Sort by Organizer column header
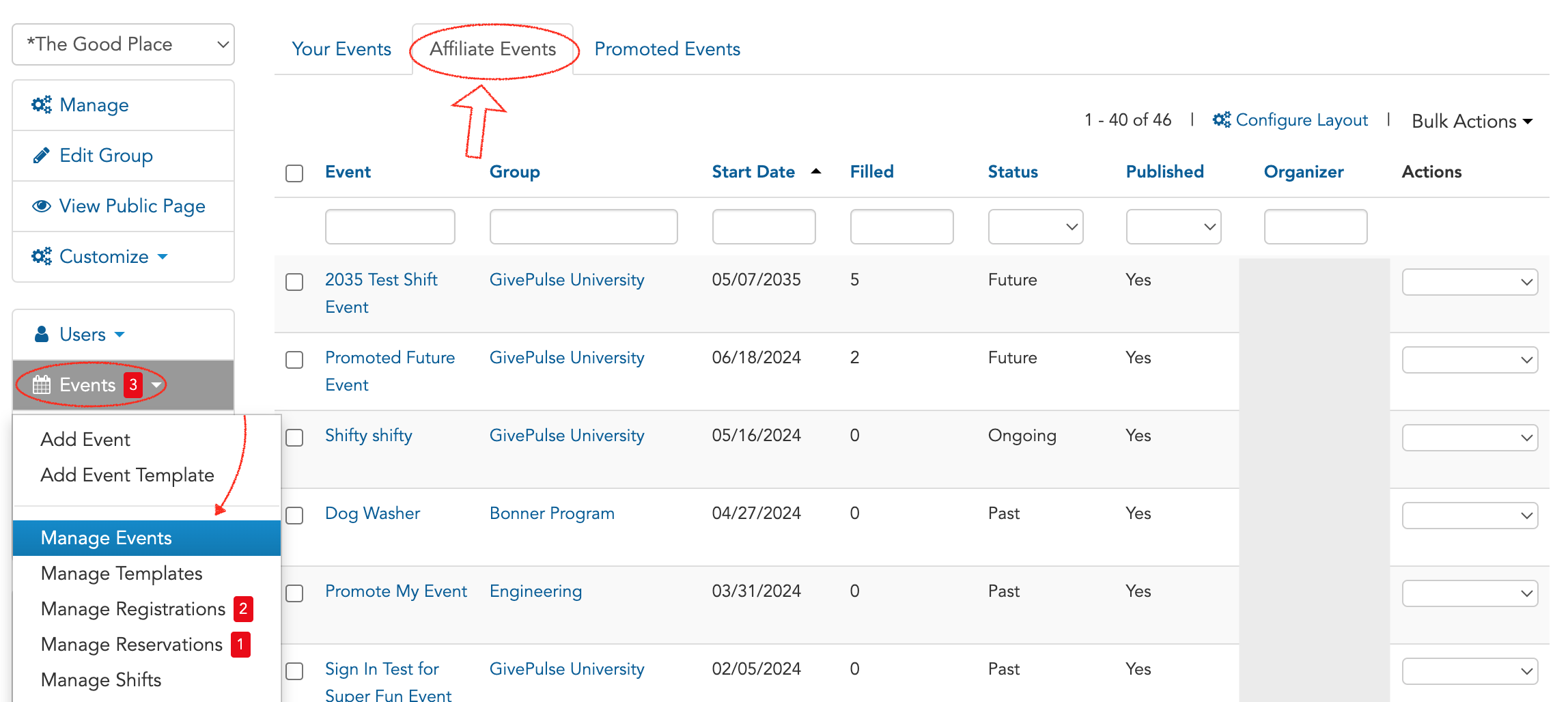The height and width of the screenshot is (702, 1568). coord(1304,172)
